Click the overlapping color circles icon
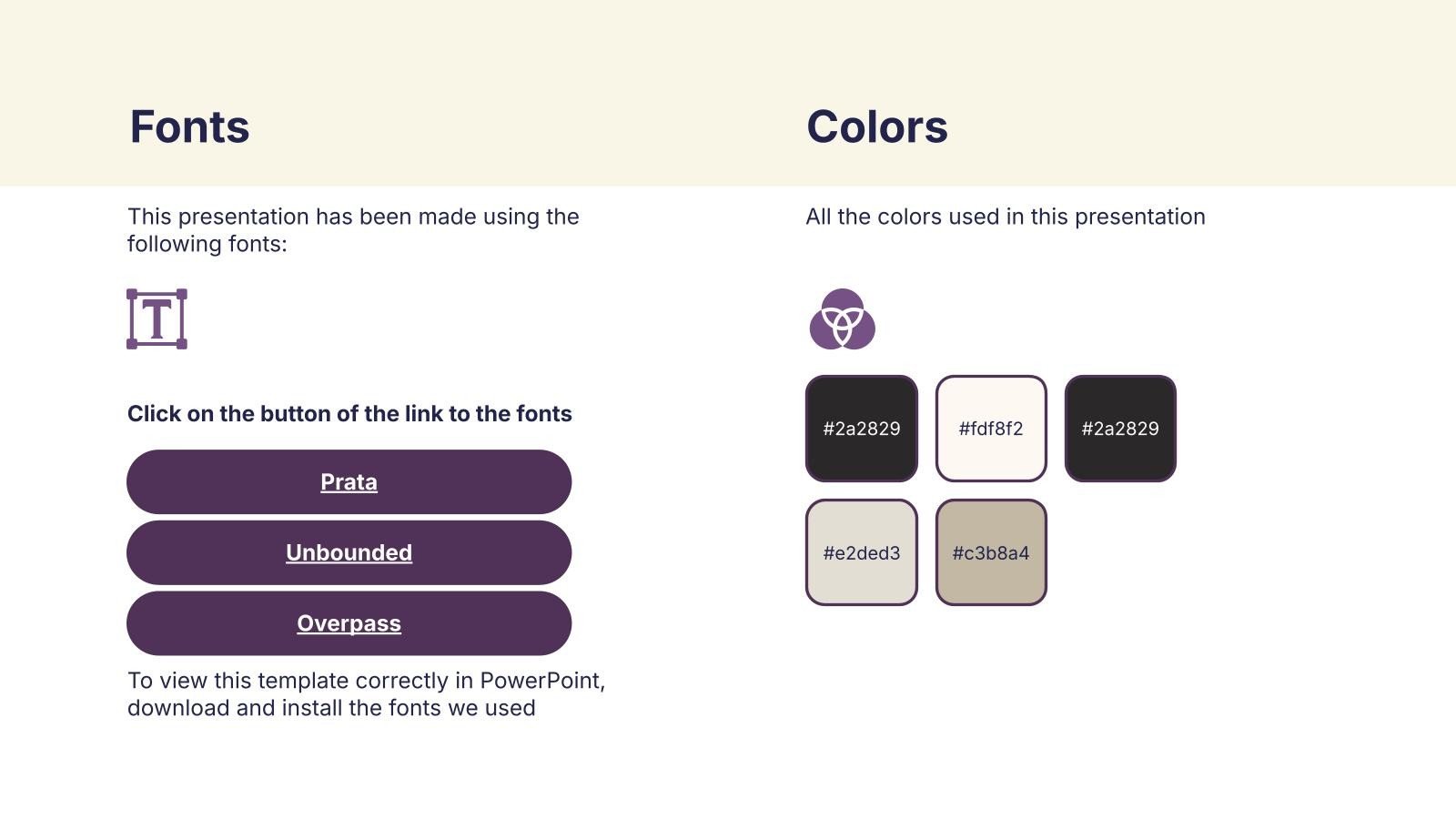Screen dimensions: 1456x819 click(842, 319)
